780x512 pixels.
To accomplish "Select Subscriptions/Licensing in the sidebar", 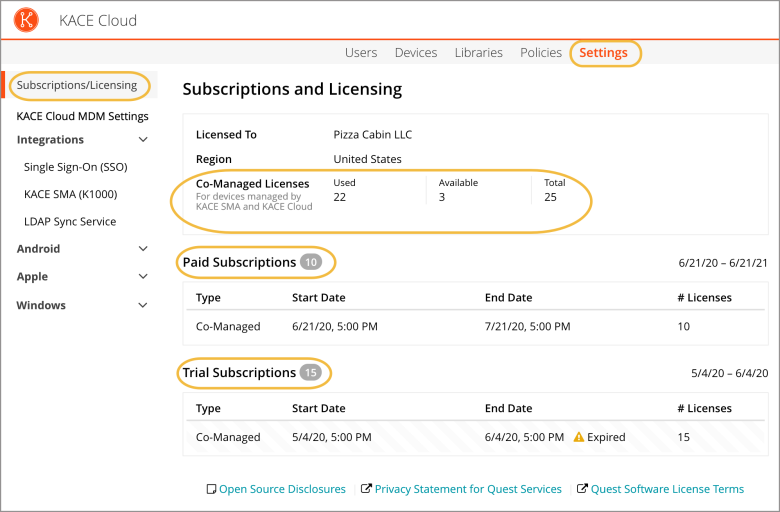I will coord(77,85).
